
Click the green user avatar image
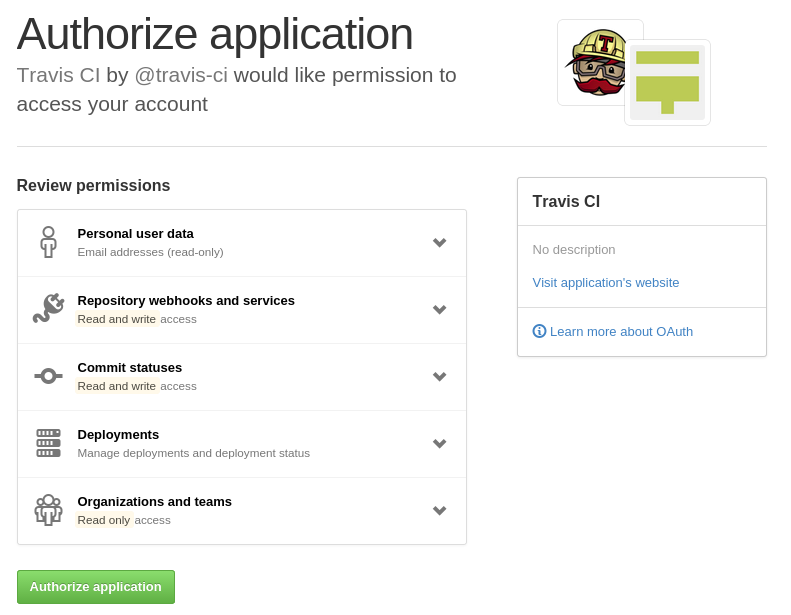667,82
